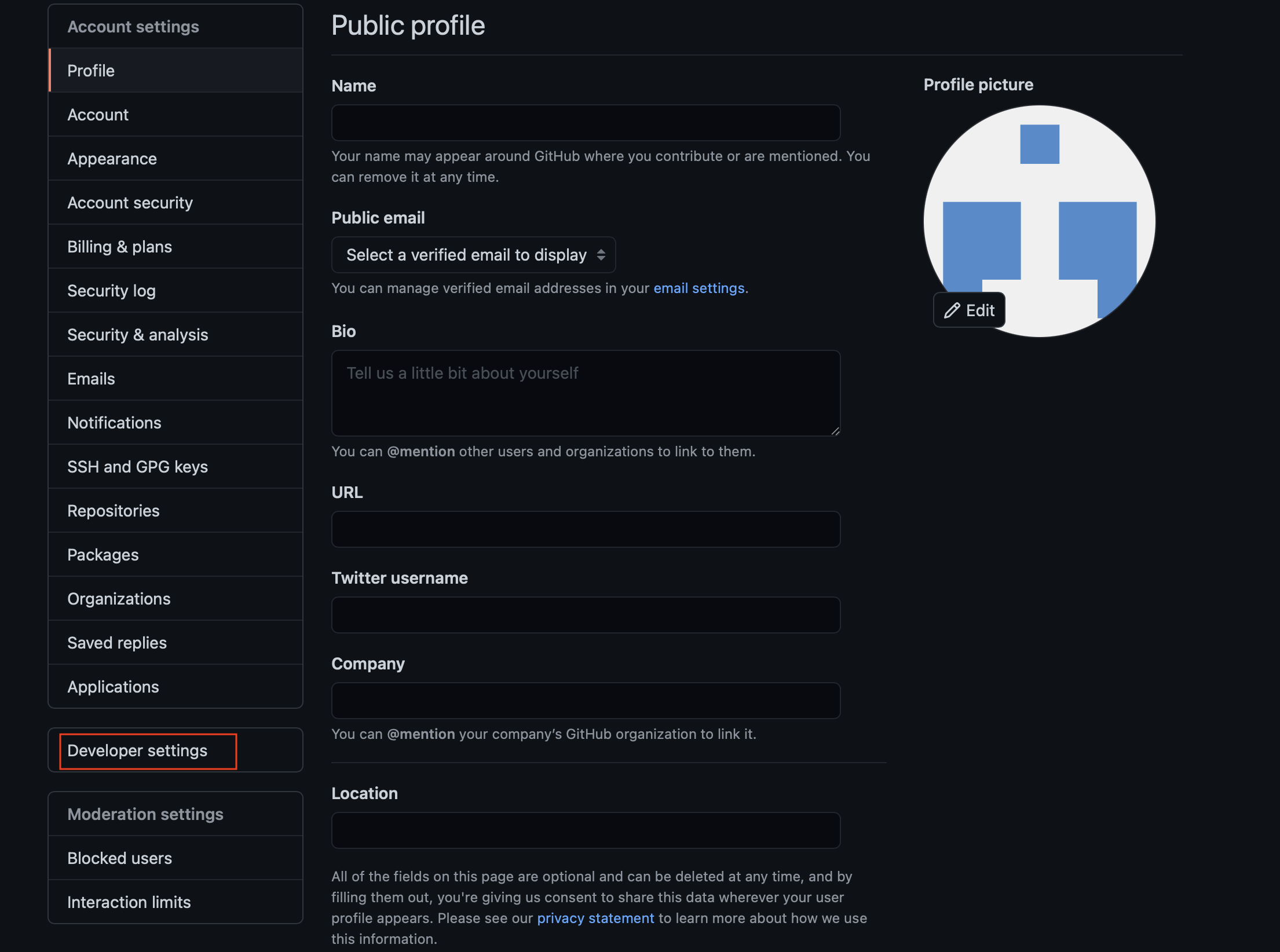Open SSH and GPG keys settings
Image resolution: width=1280 pixels, height=952 pixels.
138,466
